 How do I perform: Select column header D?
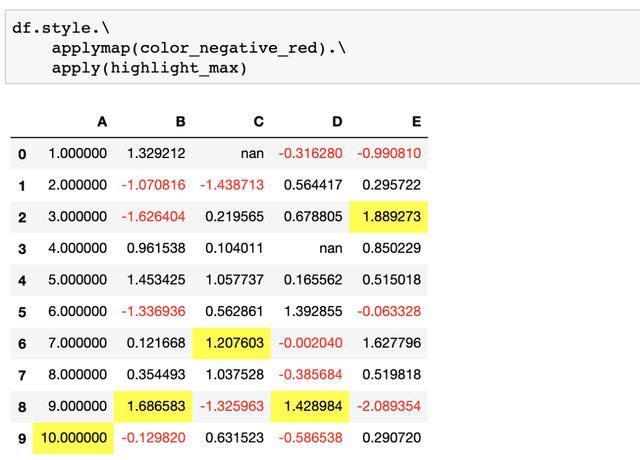click(x=337, y=122)
